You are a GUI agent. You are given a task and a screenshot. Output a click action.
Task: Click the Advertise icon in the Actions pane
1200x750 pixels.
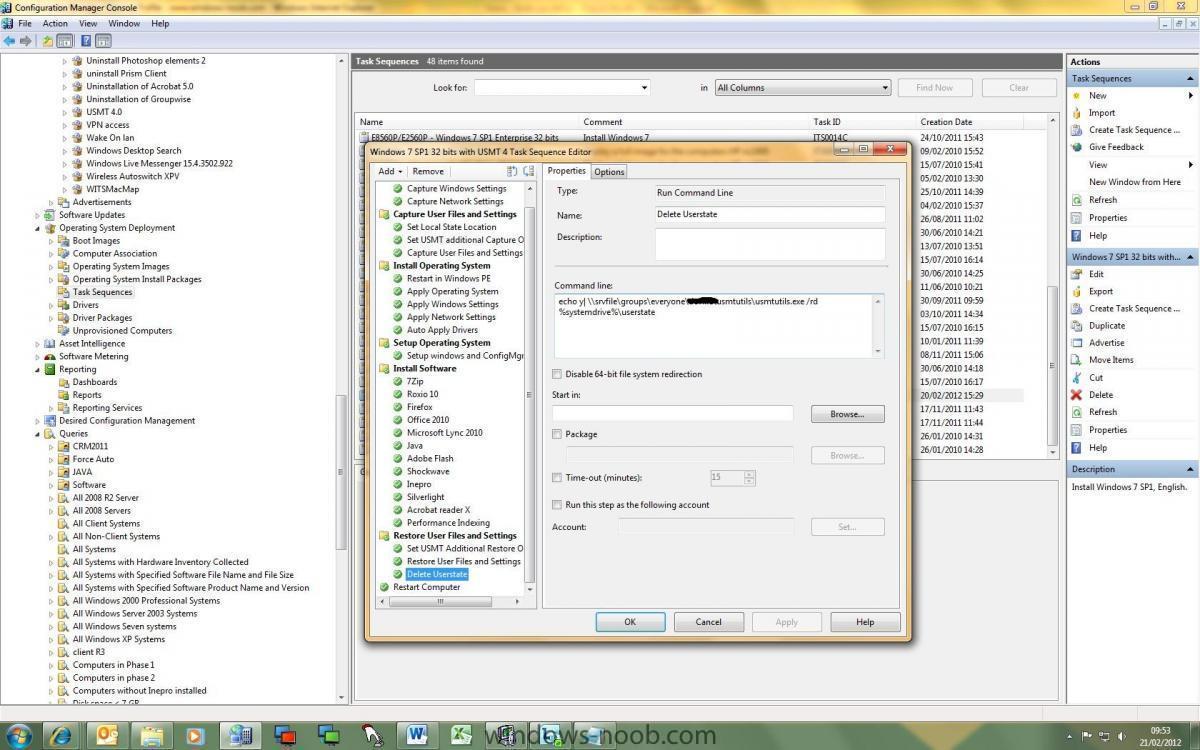tap(1076, 343)
